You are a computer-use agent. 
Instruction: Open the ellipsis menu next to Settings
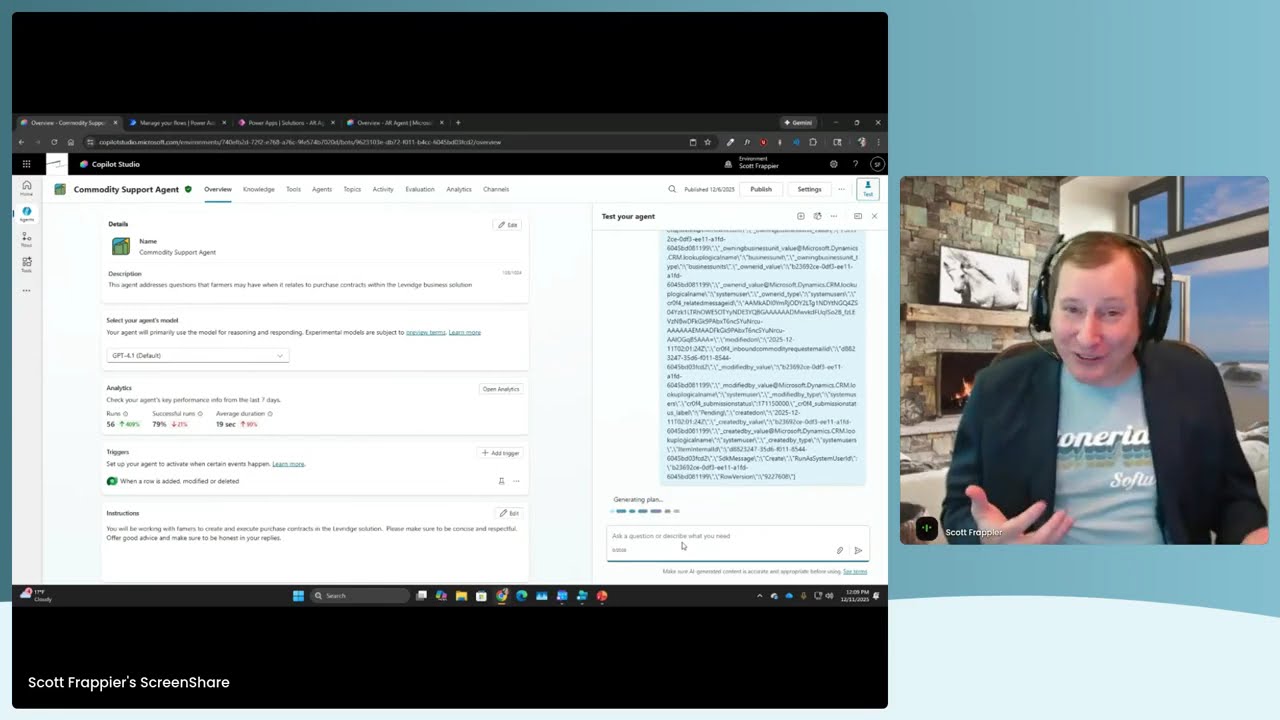841,189
